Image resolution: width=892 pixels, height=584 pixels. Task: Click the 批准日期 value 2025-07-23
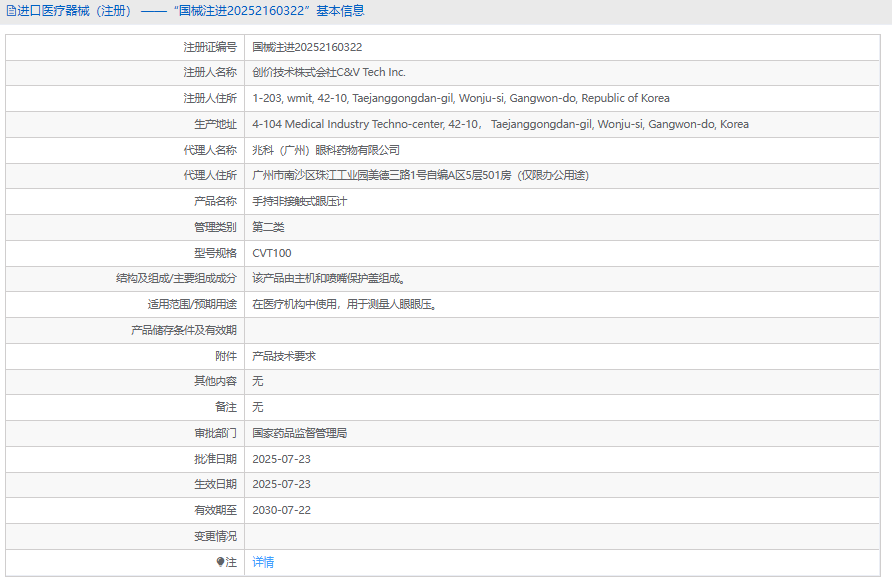point(281,459)
